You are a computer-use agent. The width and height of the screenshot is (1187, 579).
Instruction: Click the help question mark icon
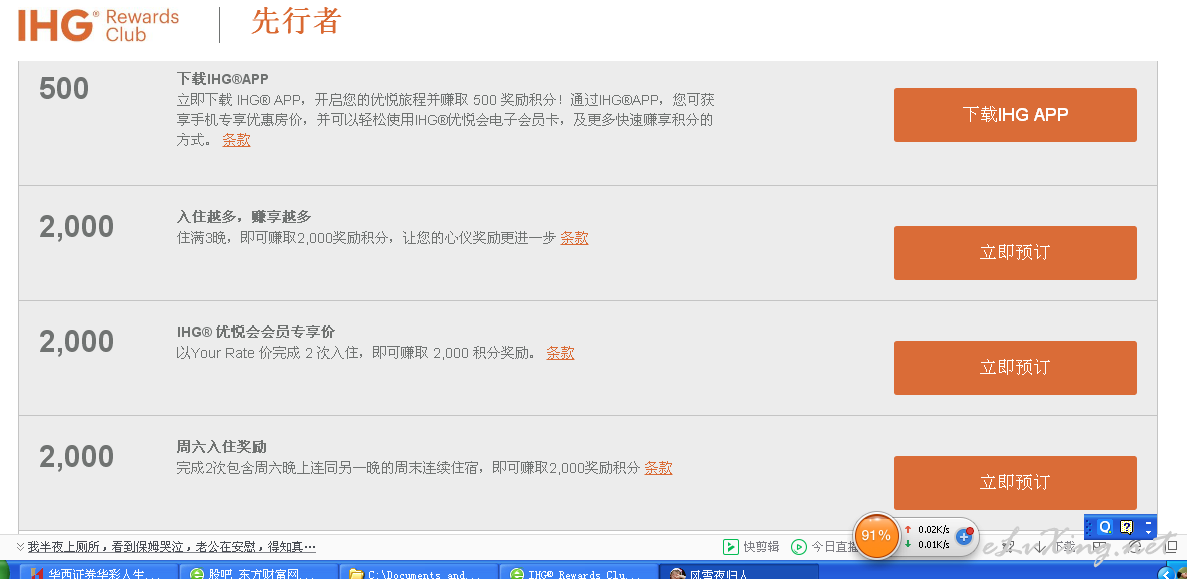point(1126,527)
